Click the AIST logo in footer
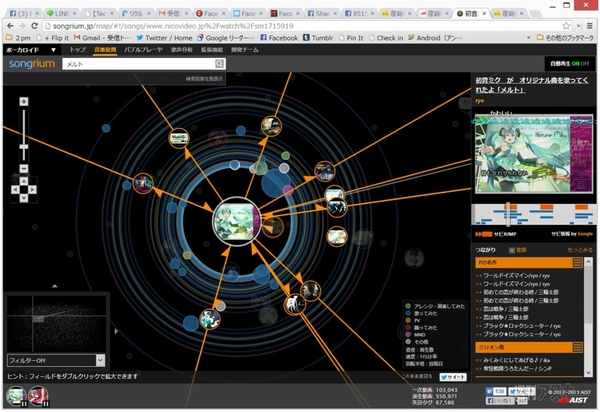This screenshot has width=600, height=412. (x=573, y=400)
